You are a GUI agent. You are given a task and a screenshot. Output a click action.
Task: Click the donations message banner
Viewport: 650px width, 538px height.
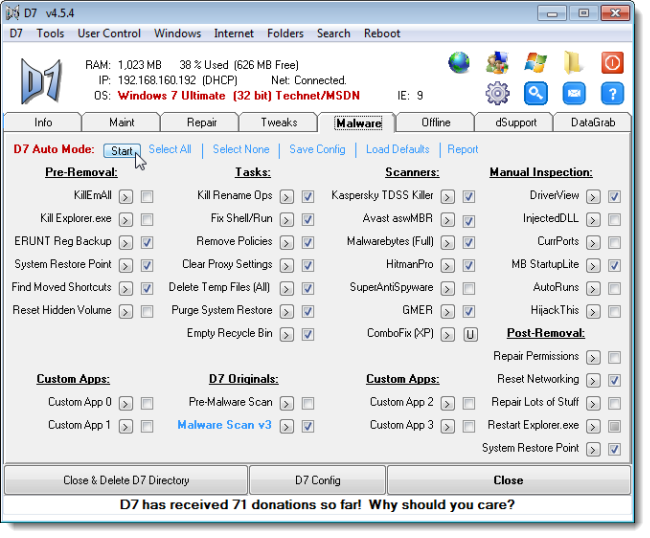317,505
